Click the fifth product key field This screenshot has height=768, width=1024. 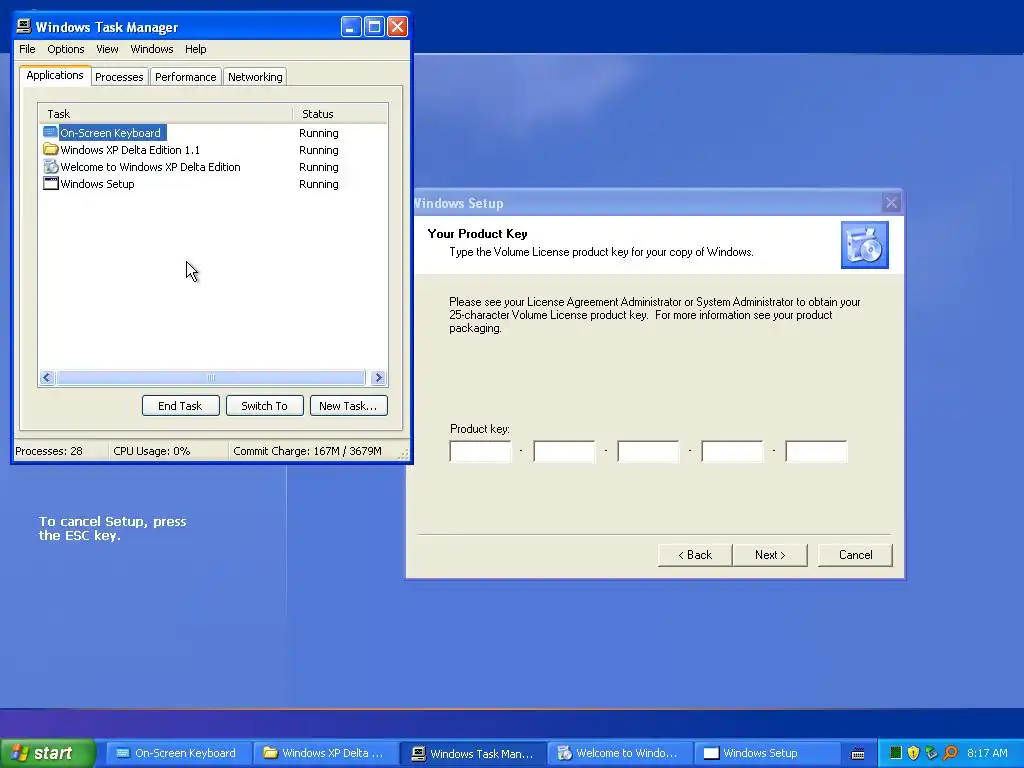tap(816, 451)
